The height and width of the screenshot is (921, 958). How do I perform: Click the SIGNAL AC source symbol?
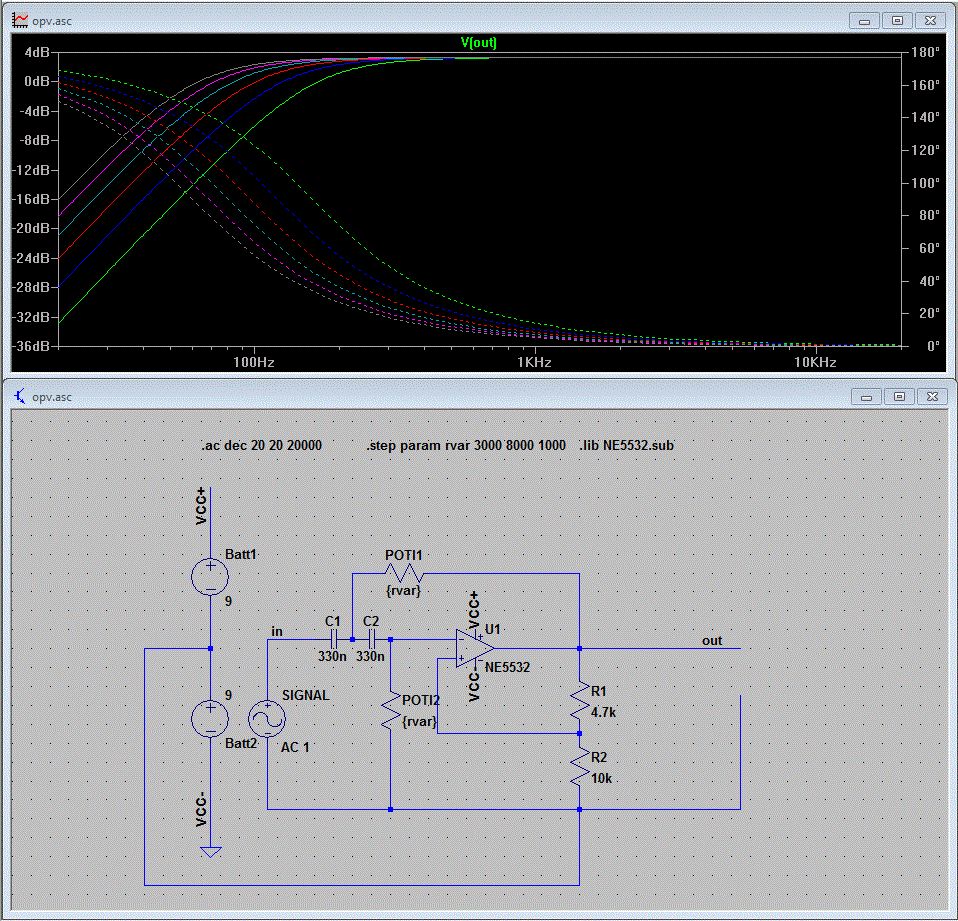pos(267,718)
